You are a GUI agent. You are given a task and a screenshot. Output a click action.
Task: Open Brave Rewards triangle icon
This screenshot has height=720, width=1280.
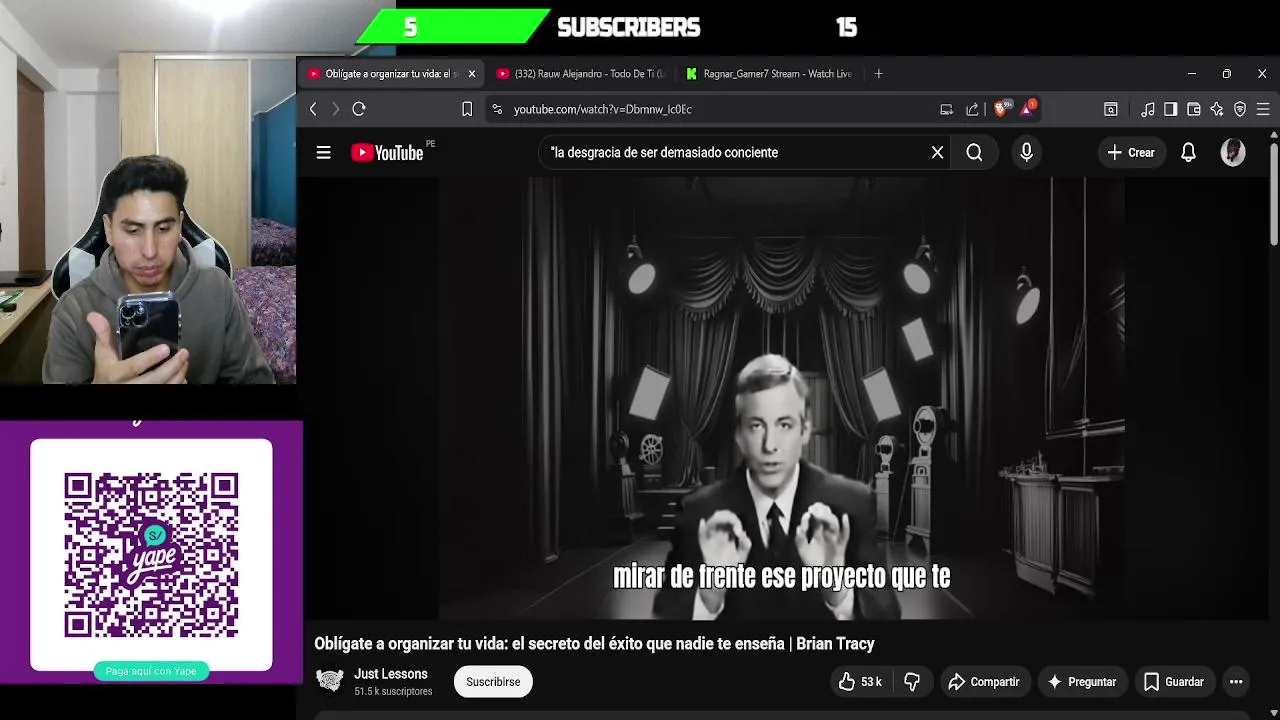[1027, 108]
